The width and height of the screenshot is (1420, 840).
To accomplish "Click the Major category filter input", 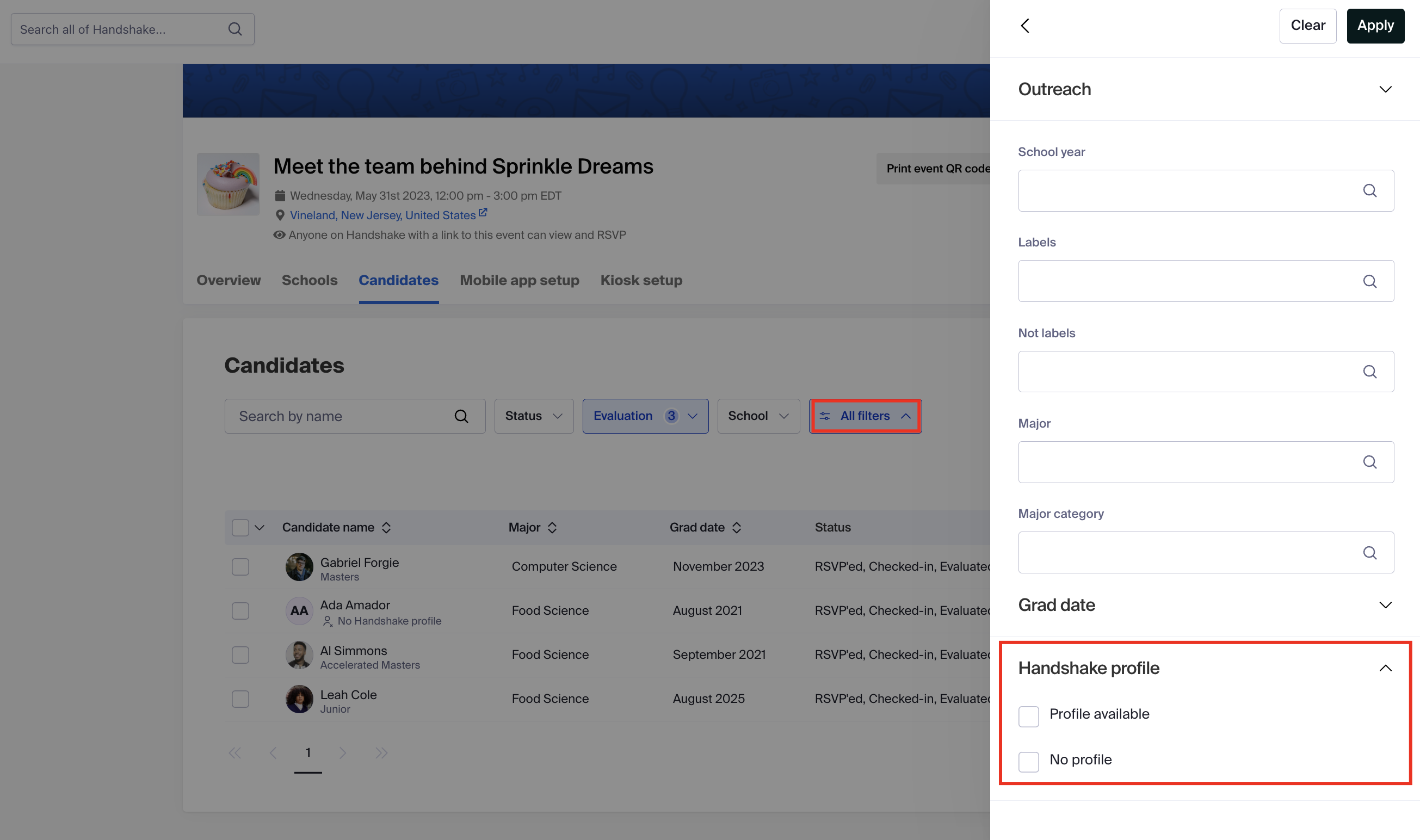I will pos(1206,552).
